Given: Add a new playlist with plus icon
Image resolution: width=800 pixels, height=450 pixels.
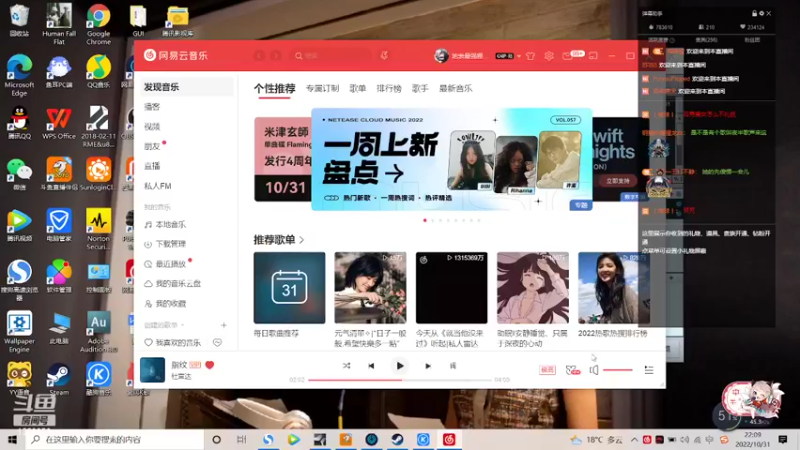Looking at the screenshot, I should click(x=223, y=325).
